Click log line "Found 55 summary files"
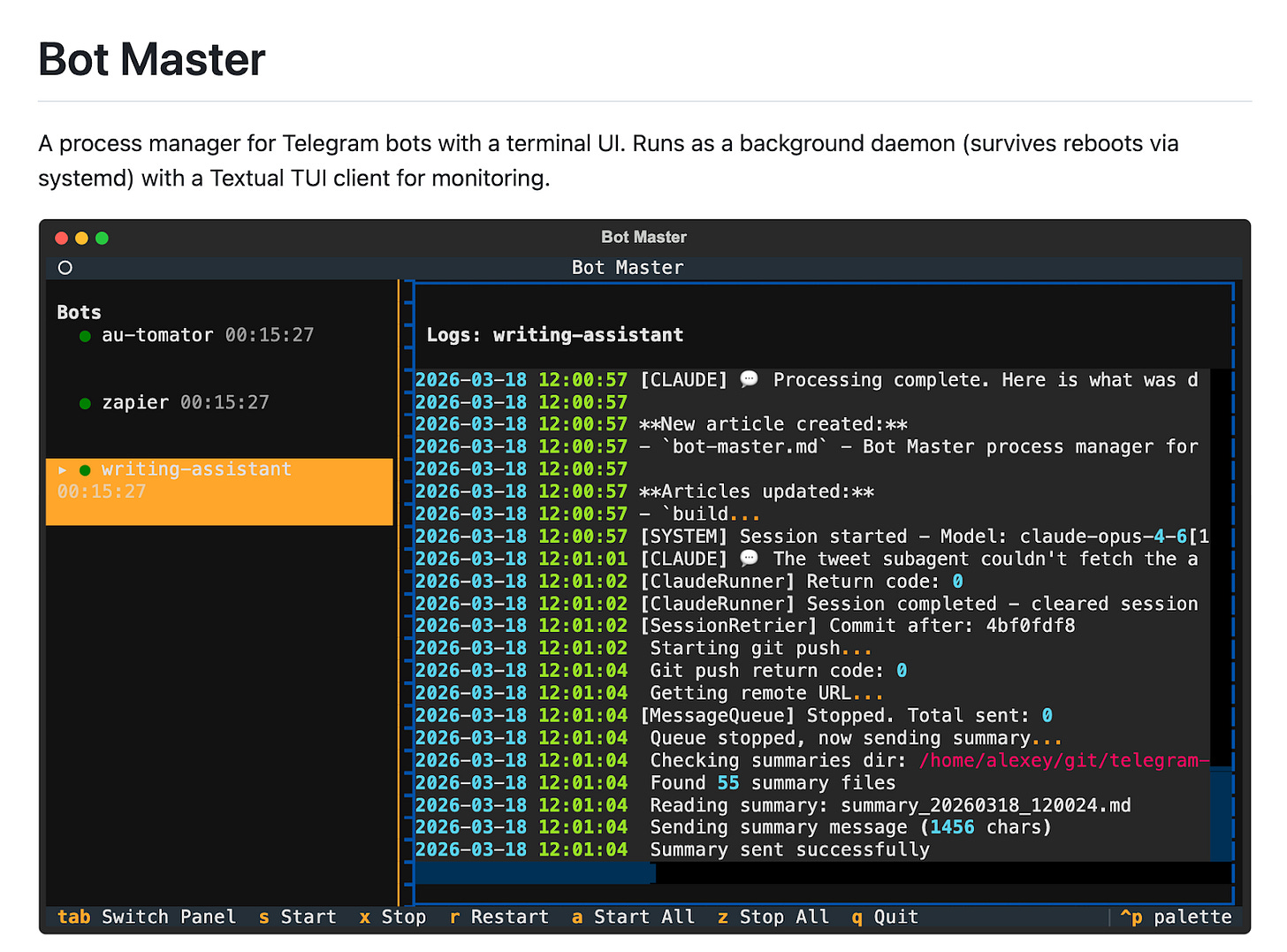The width and height of the screenshot is (1287, 952). click(x=656, y=783)
